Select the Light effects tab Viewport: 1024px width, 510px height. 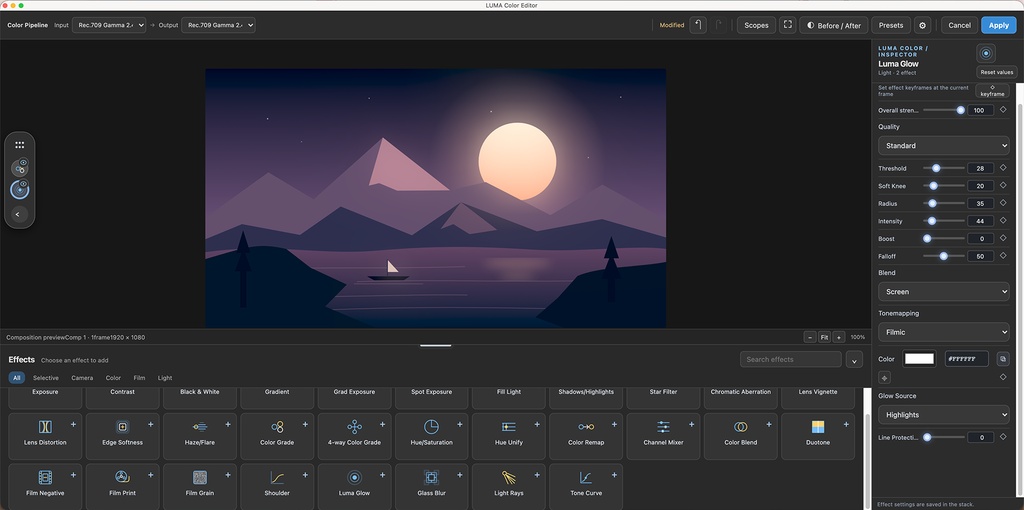(165, 377)
